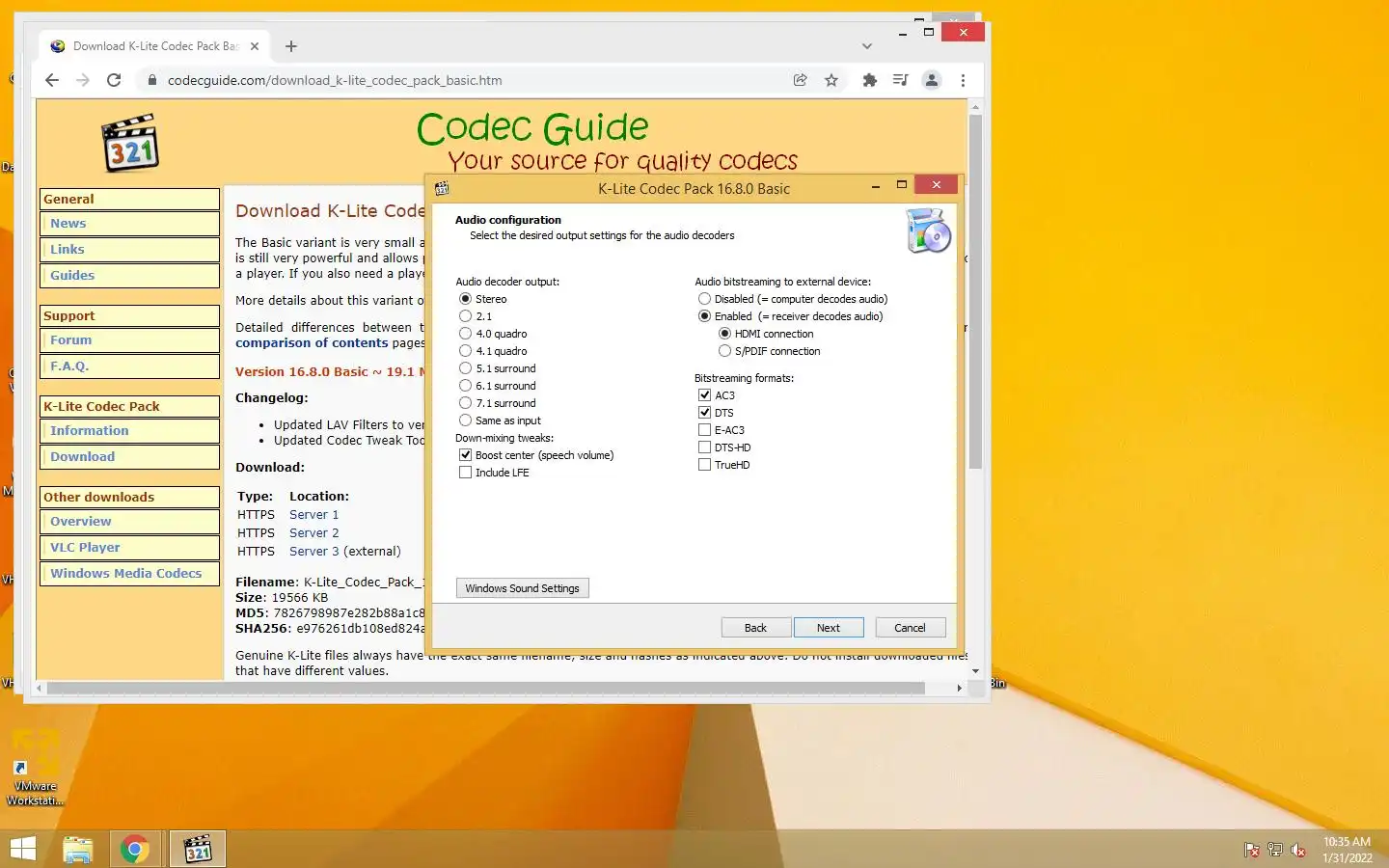Select 4.0 quadro output
This screenshot has width=1389, height=868.
pos(493,334)
